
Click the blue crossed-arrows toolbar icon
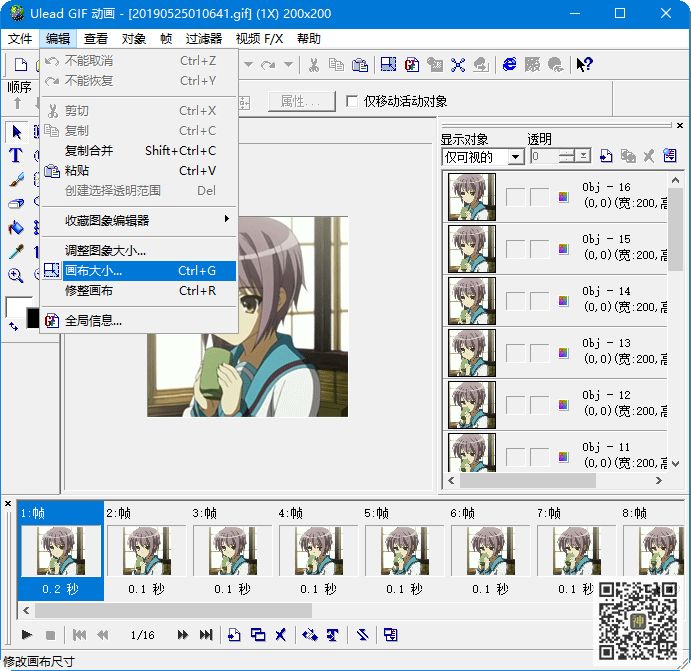[458, 65]
